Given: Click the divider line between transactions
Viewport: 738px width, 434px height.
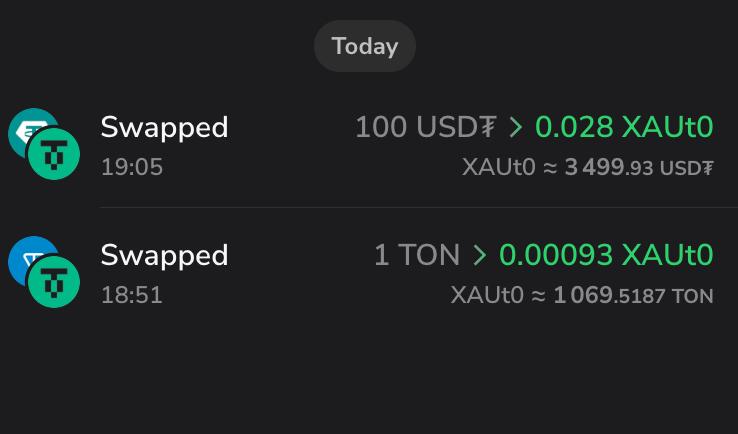Looking at the screenshot, I should pyautogui.click(x=419, y=207).
